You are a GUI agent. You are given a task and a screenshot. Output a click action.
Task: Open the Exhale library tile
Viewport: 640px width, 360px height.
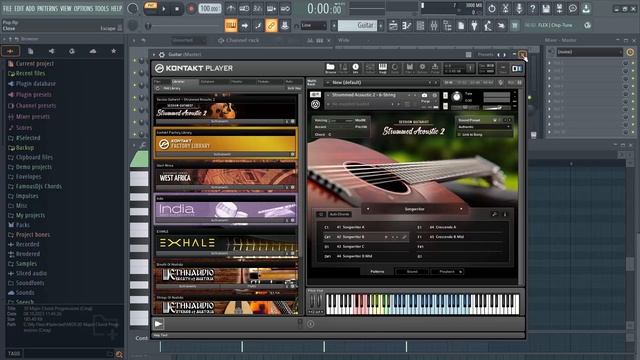[226, 242]
